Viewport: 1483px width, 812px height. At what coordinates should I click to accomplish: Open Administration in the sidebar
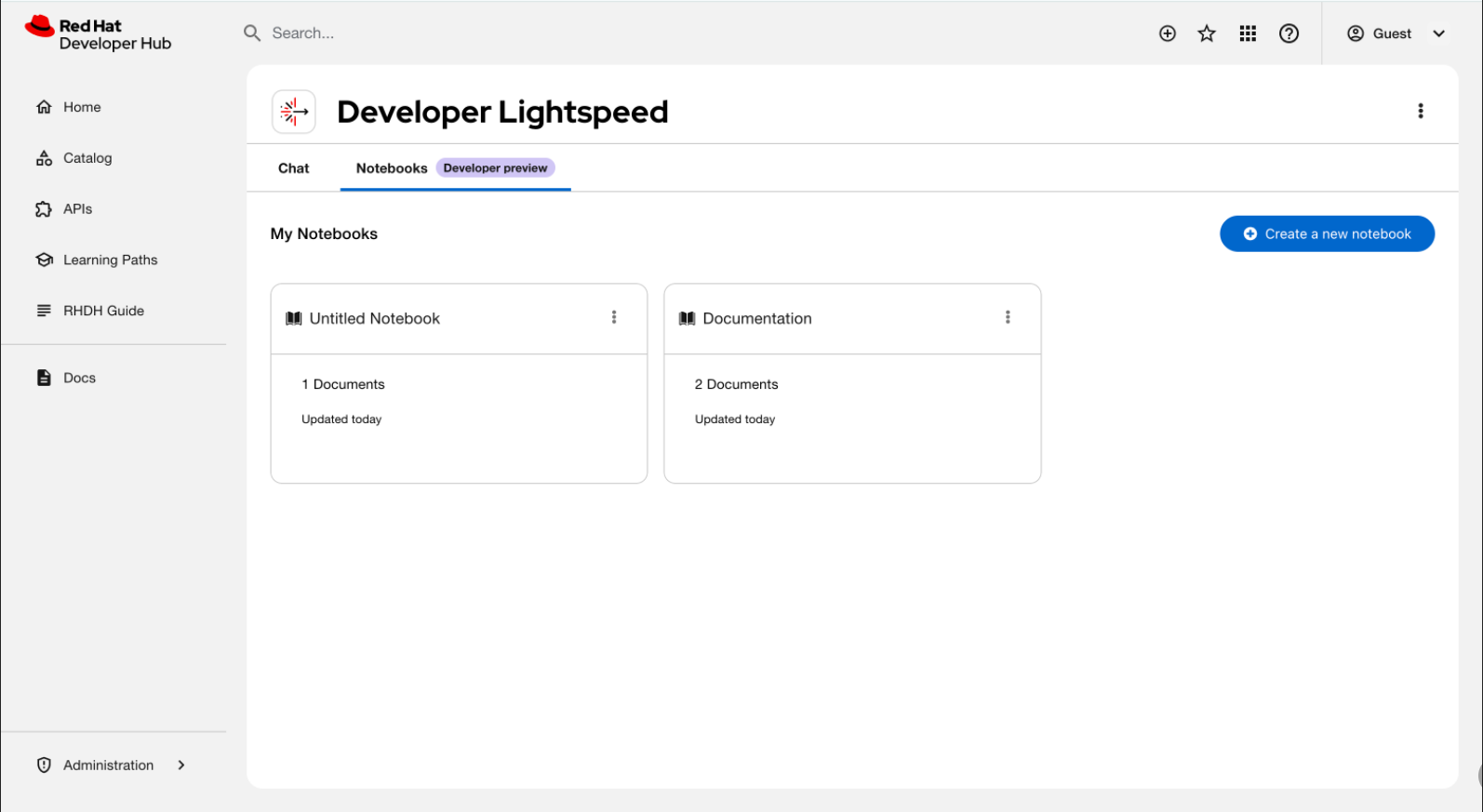point(109,765)
